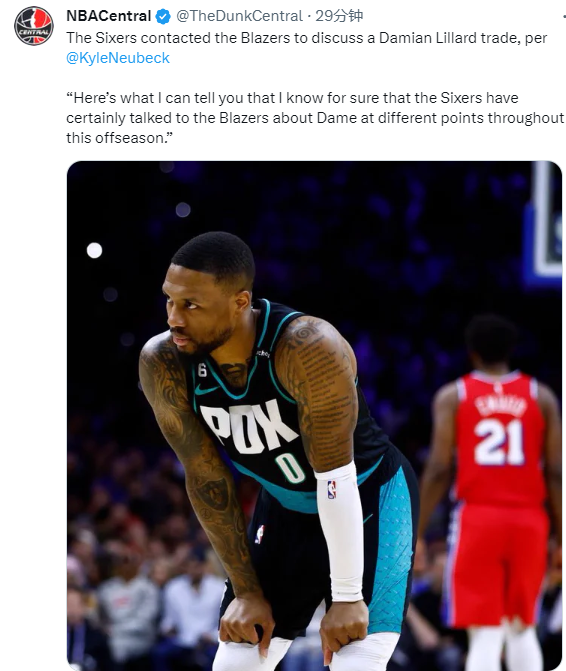Click the NBA logo on the black shorts

tap(259, 534)
